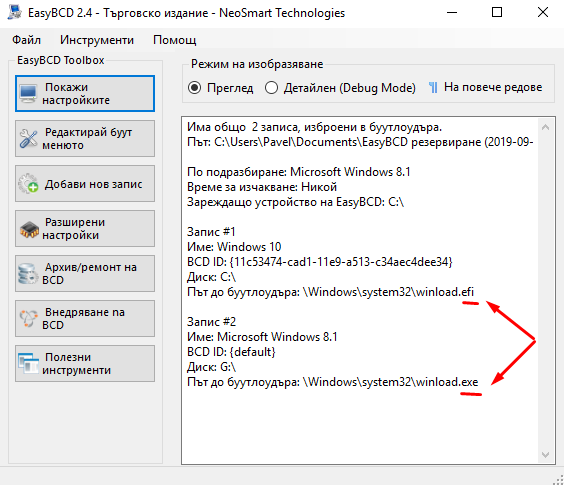Open the Помощ menu
This screenshot has width=564, height=485.
tap(175, 40)
